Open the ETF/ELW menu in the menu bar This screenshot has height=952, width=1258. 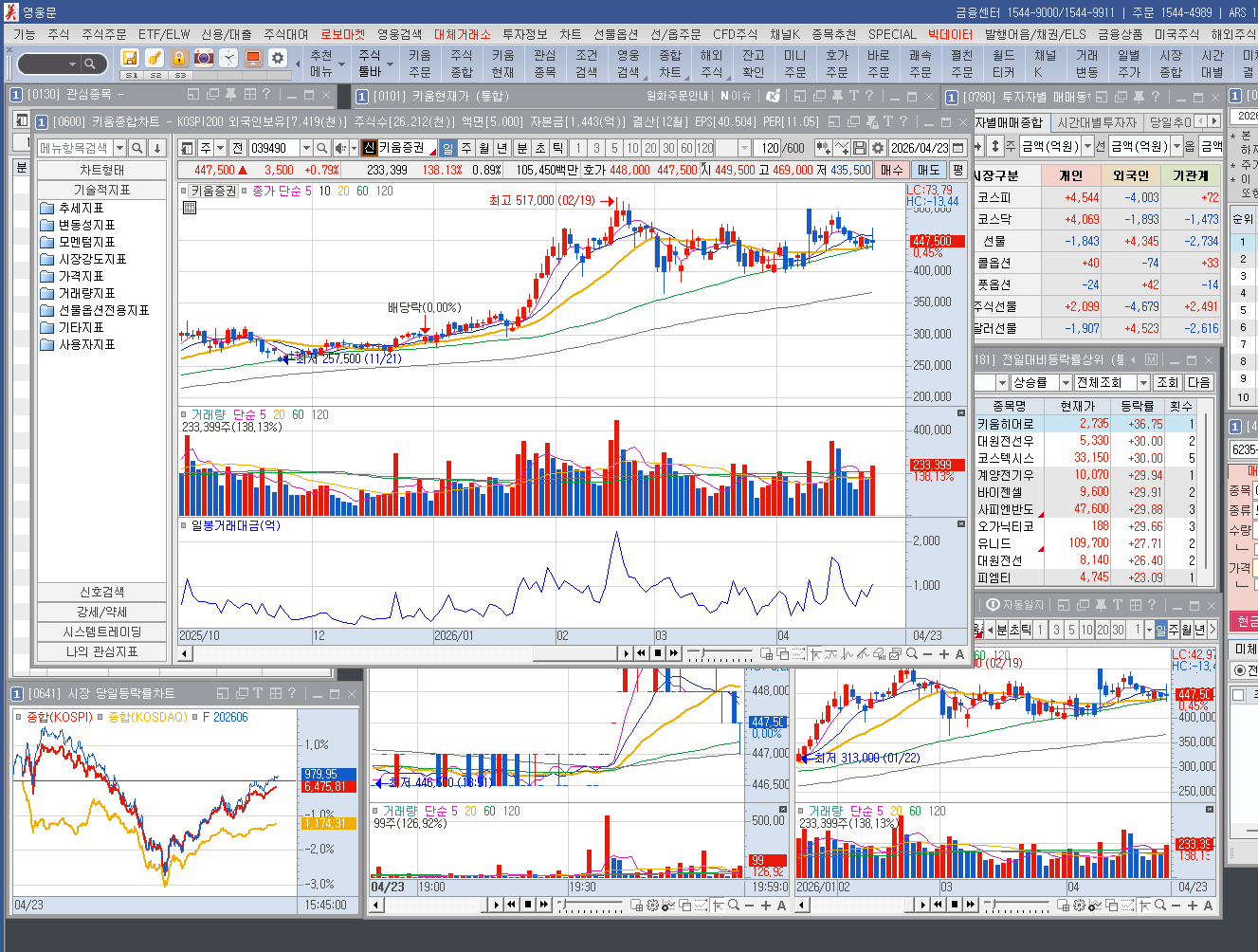(164, 34)
